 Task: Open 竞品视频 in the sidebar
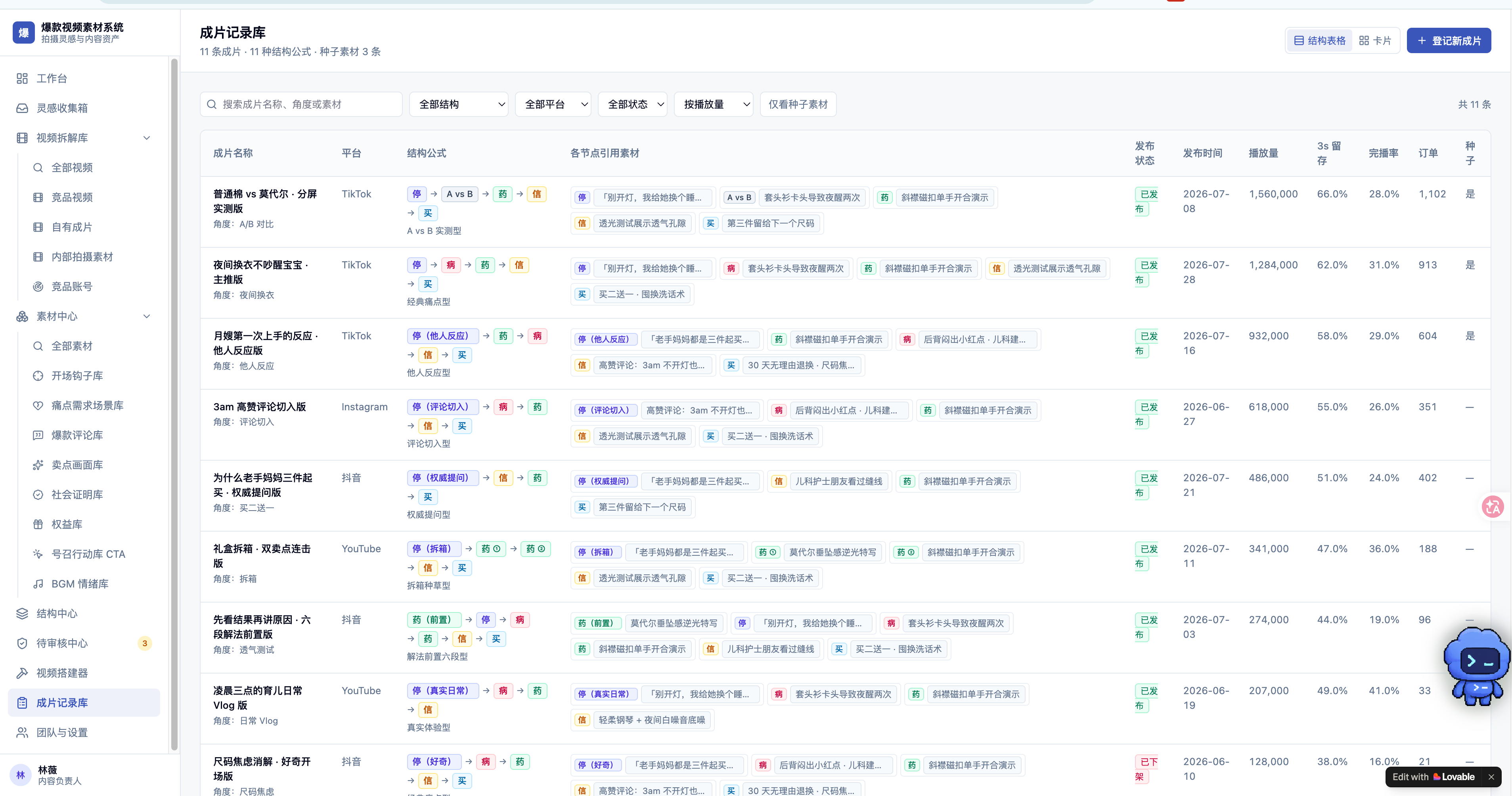tap(72, 197)
